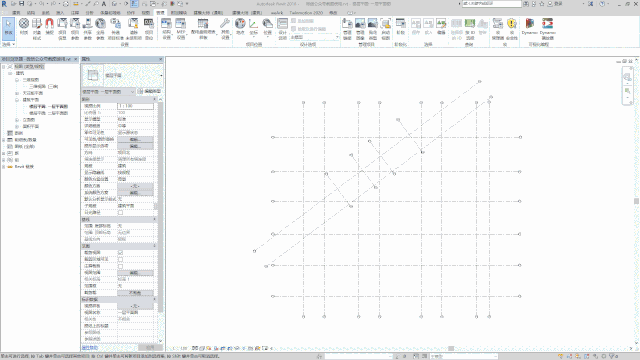This screenshot has height=360, width=640.
Task: Open Project Units dialog
Action: (149, 29)
